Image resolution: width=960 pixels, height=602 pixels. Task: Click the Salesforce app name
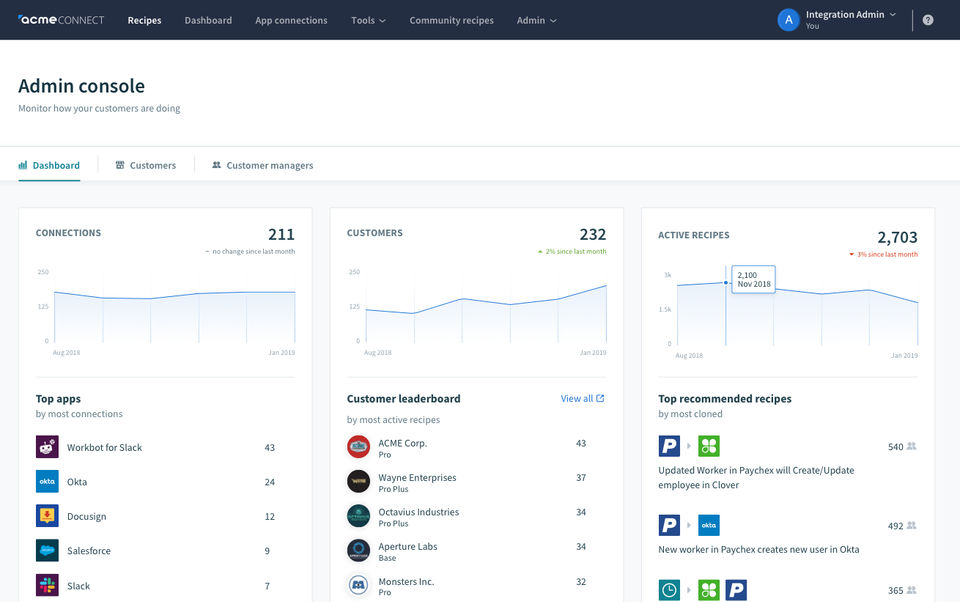(x=89, y=551)
